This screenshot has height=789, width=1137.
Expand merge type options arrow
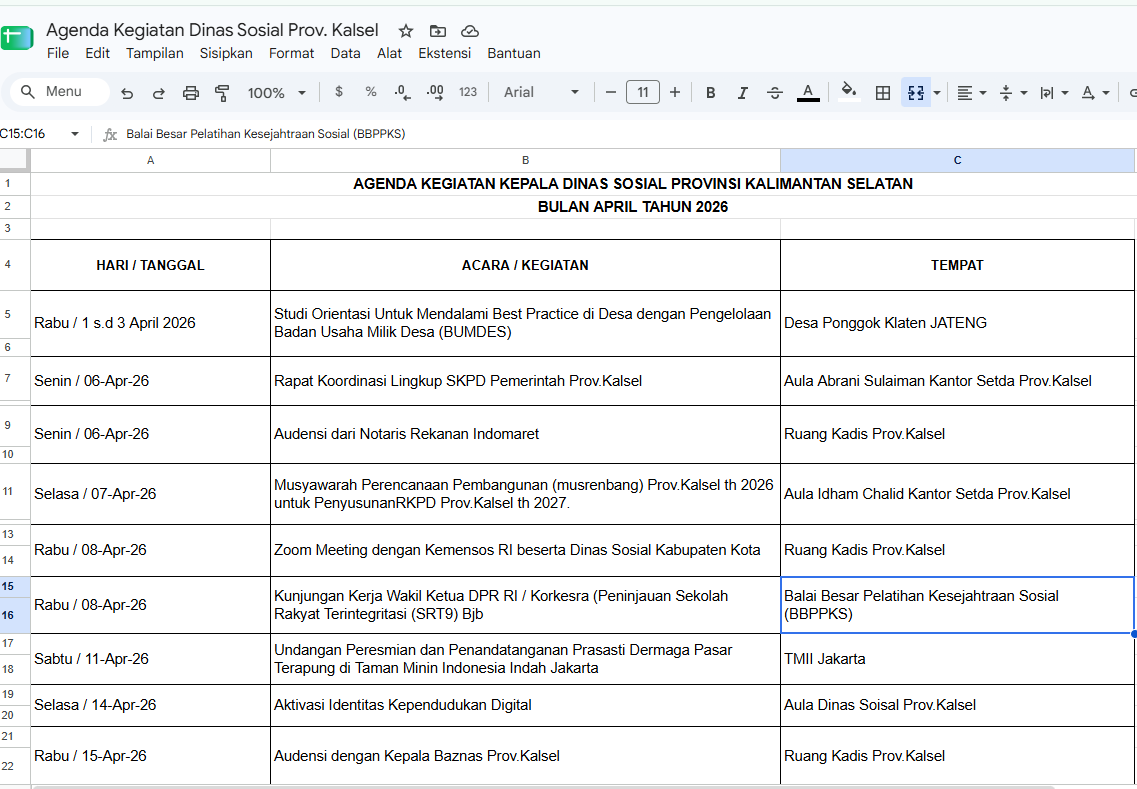click(937, 93)
